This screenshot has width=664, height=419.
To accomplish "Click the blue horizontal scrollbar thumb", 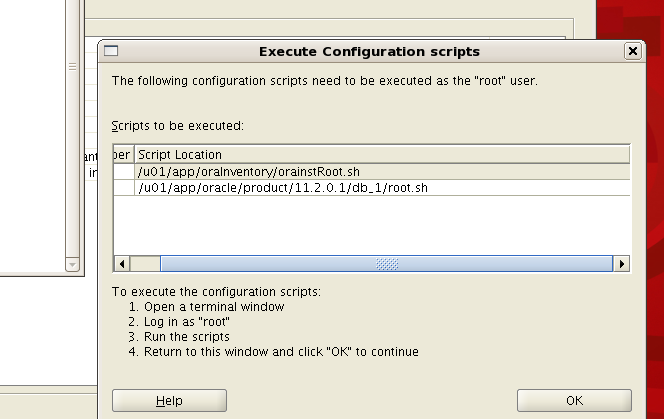I will [387, 264].
